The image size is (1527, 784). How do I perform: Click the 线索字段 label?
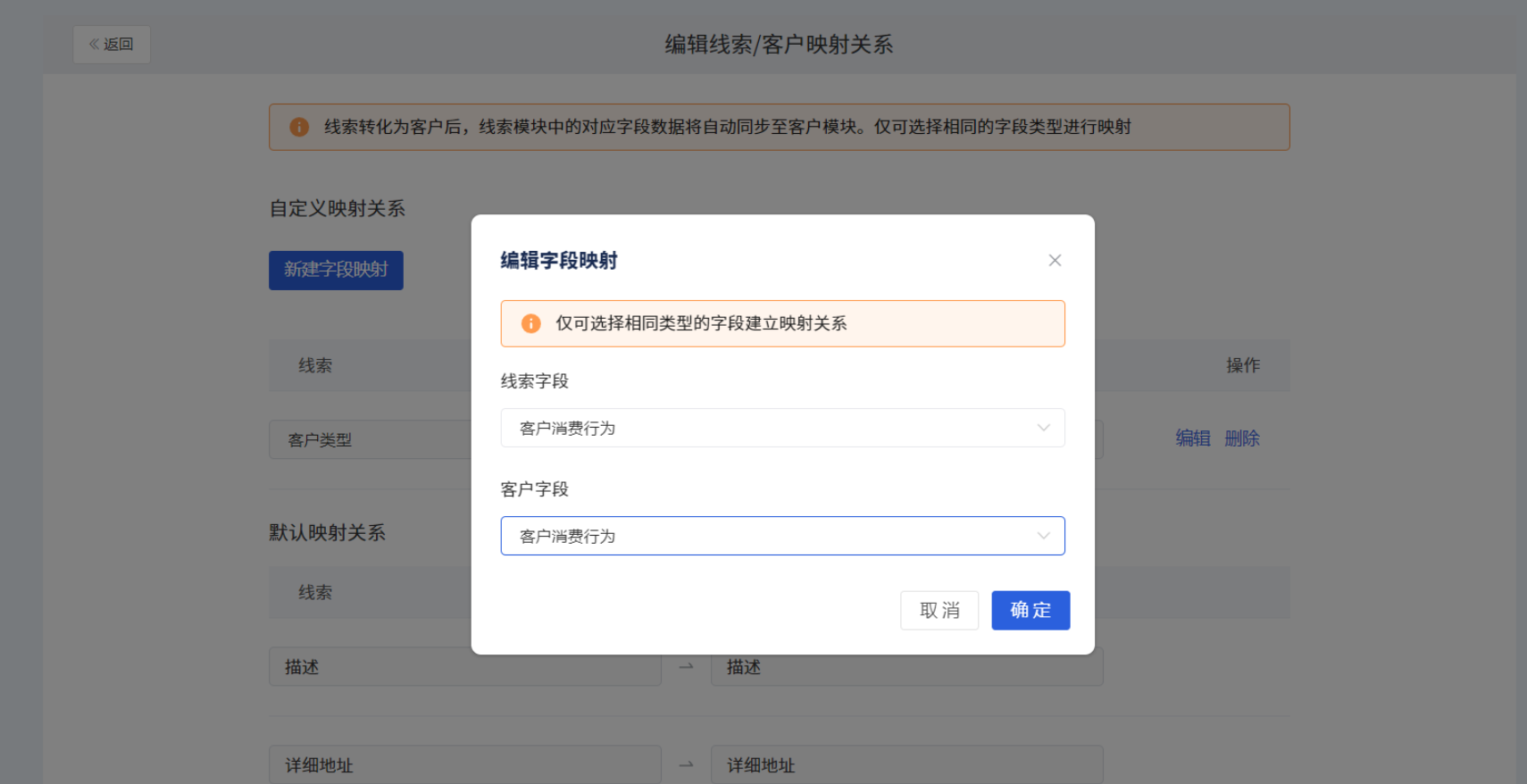pos(535,381)
